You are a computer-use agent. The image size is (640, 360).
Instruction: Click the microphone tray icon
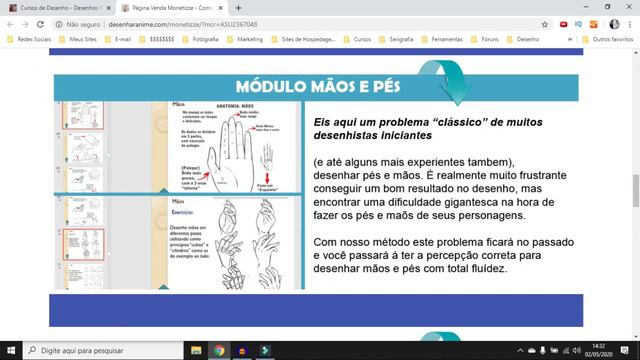click(542, 351)
